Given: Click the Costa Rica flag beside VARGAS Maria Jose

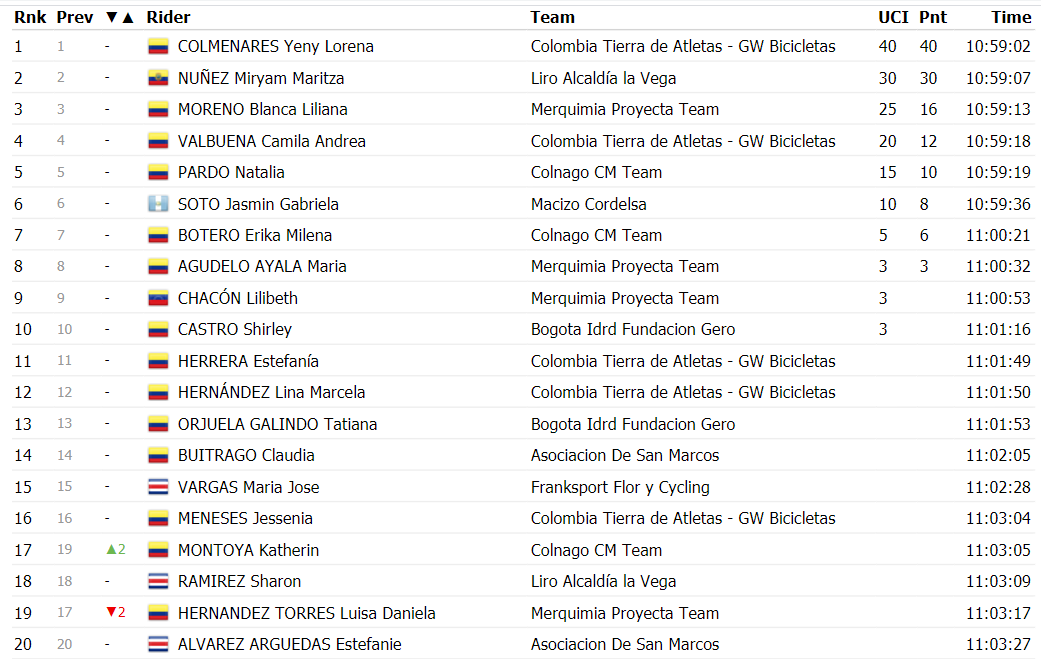Looking at the screenshot, I should coord(158,487).
